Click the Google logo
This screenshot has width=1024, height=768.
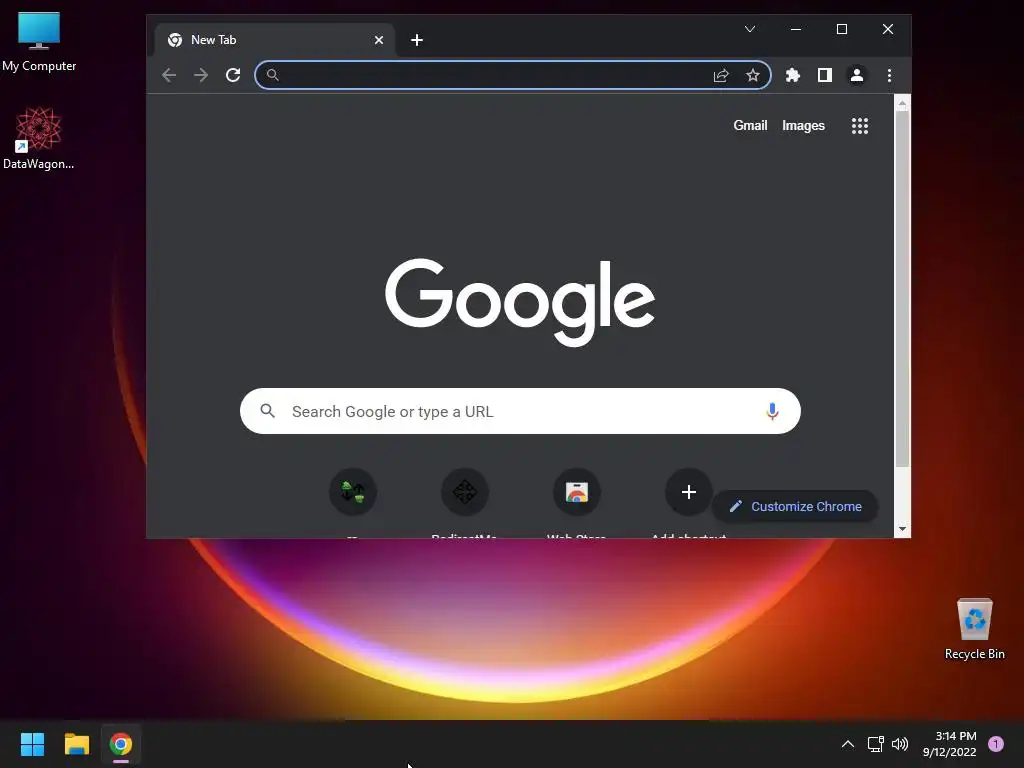(x=520, y=301)
